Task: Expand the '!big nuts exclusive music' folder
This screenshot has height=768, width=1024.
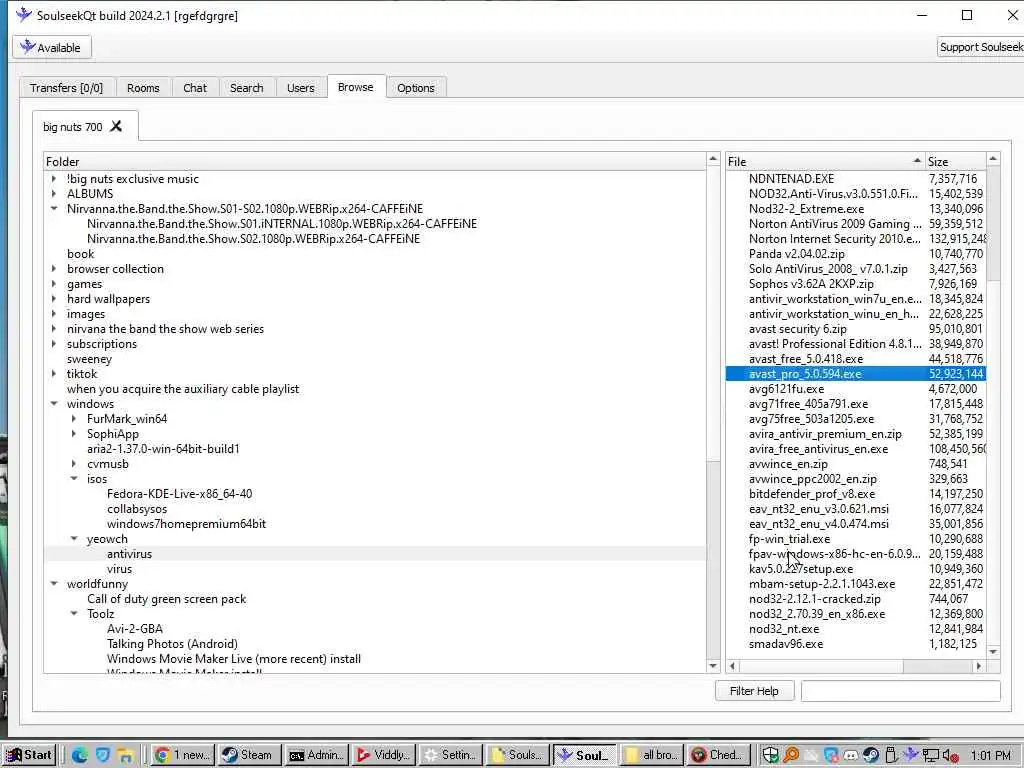Action: 54,178
